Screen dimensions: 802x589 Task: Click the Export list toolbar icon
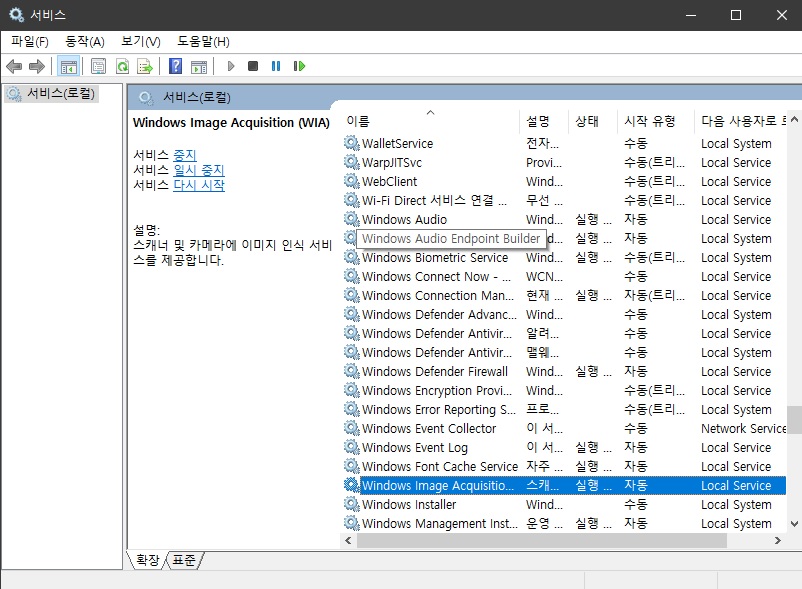[x=145, y=66]
